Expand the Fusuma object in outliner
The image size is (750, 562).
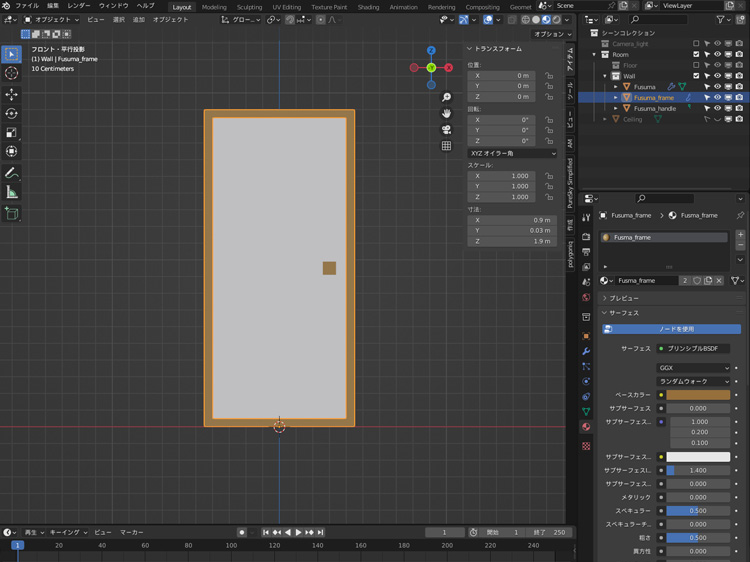pyautogui.click(x=616, y=87)
